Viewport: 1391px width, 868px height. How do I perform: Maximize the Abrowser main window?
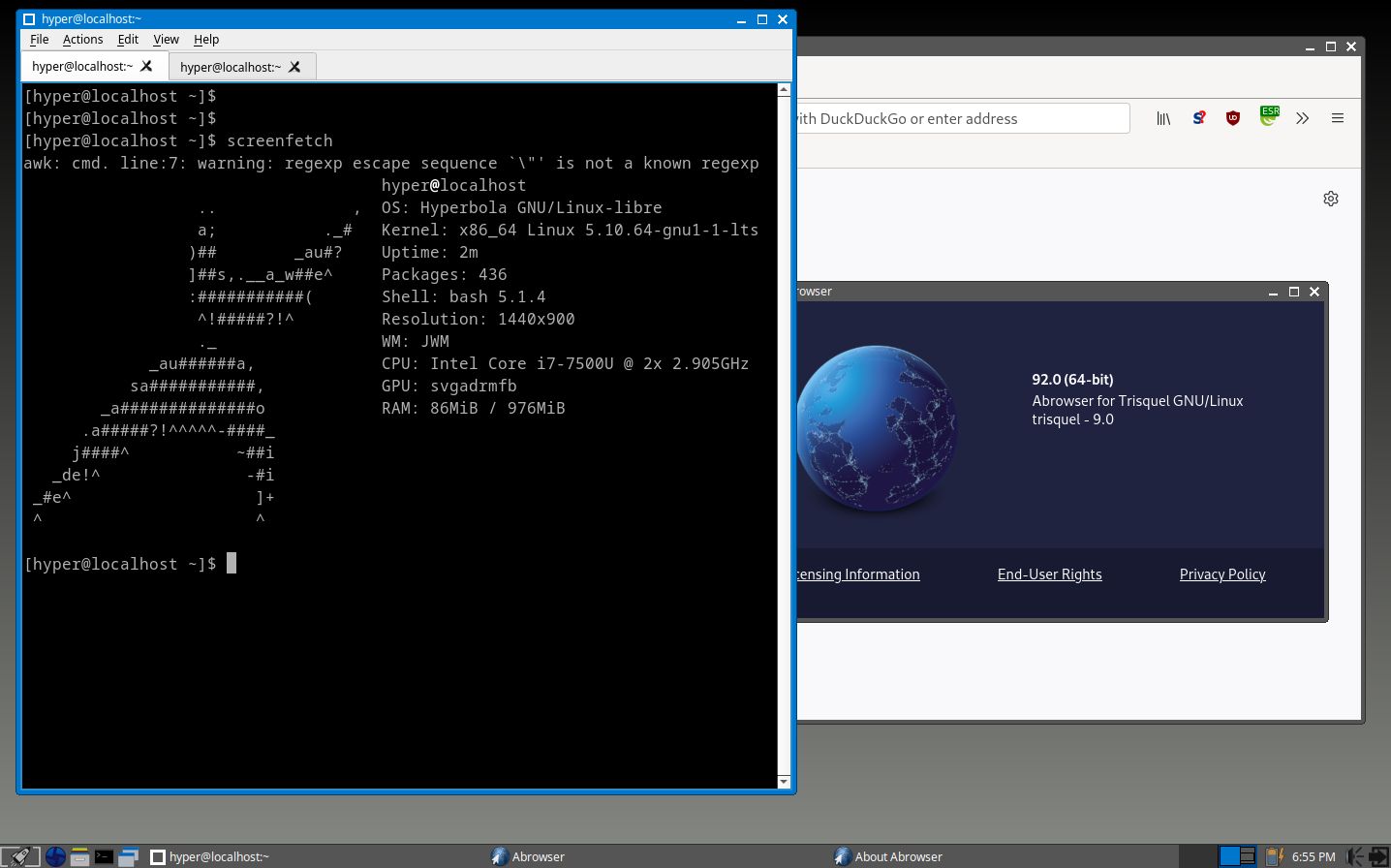(x=1331, y=46)
